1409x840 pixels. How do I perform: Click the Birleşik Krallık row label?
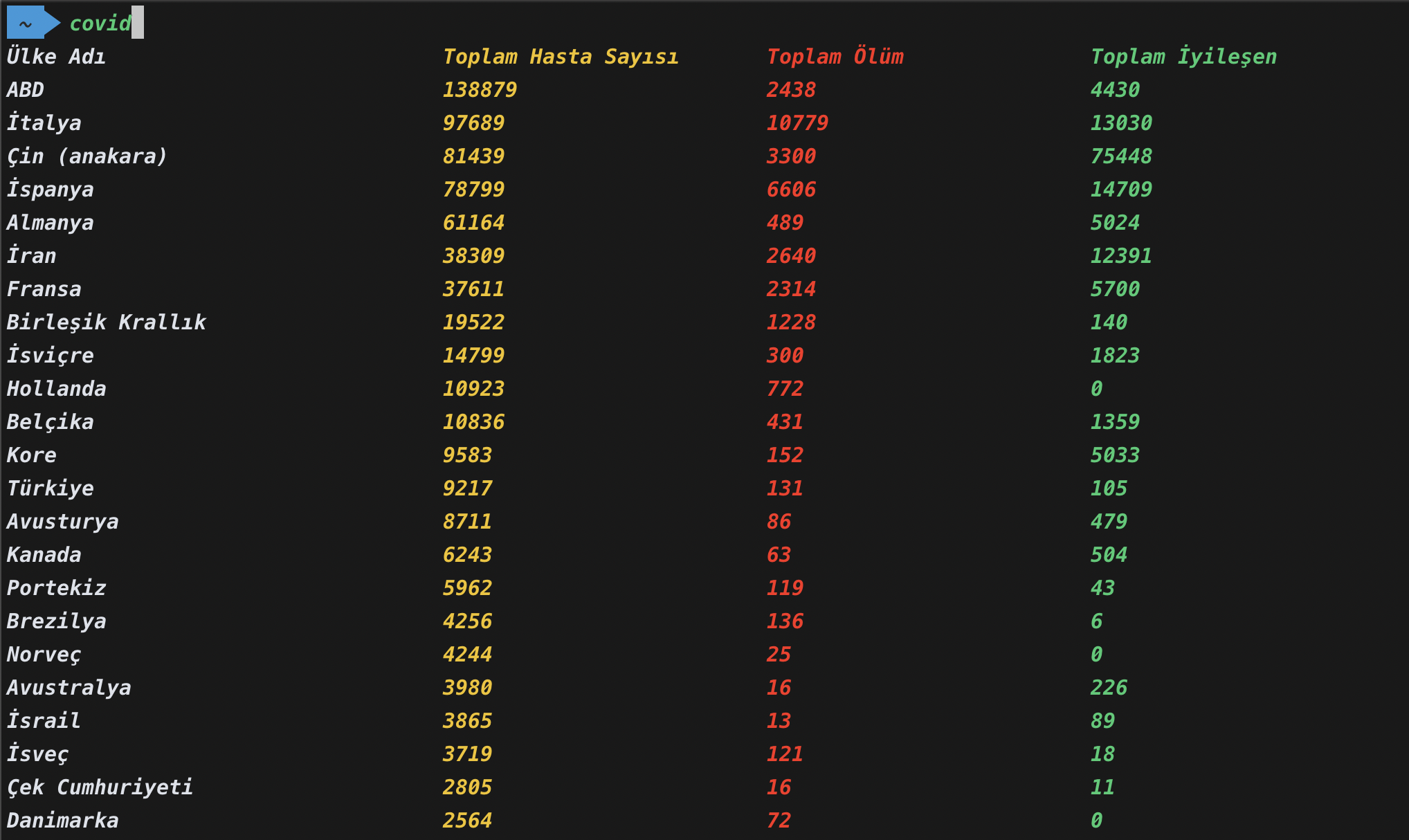(x=106, y=322)
